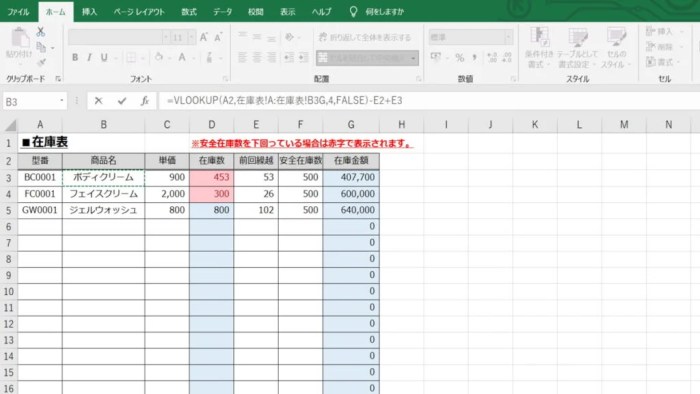Toggle Italic formatting

pos(89,58)
